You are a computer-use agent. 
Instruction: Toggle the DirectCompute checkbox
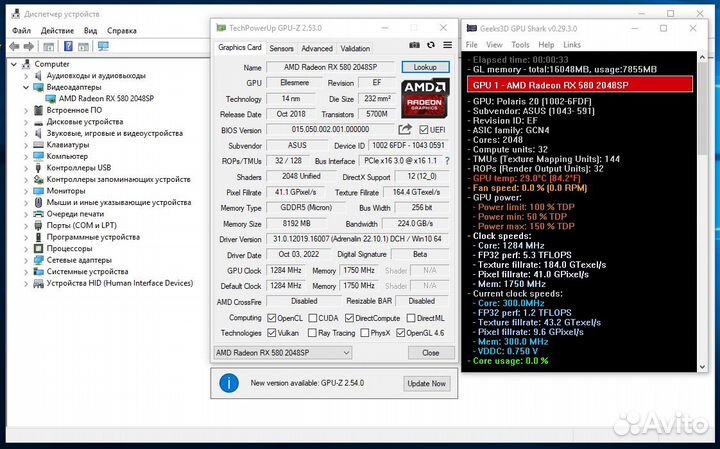pos(349,318)
